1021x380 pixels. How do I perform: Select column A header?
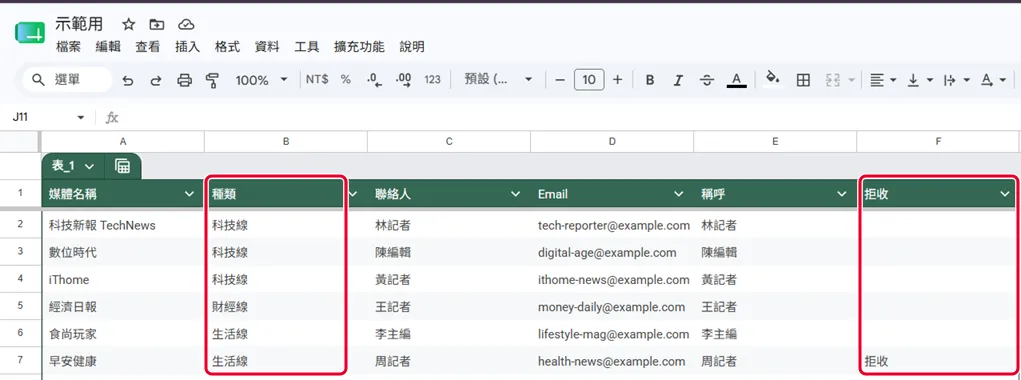coord(123,142)
